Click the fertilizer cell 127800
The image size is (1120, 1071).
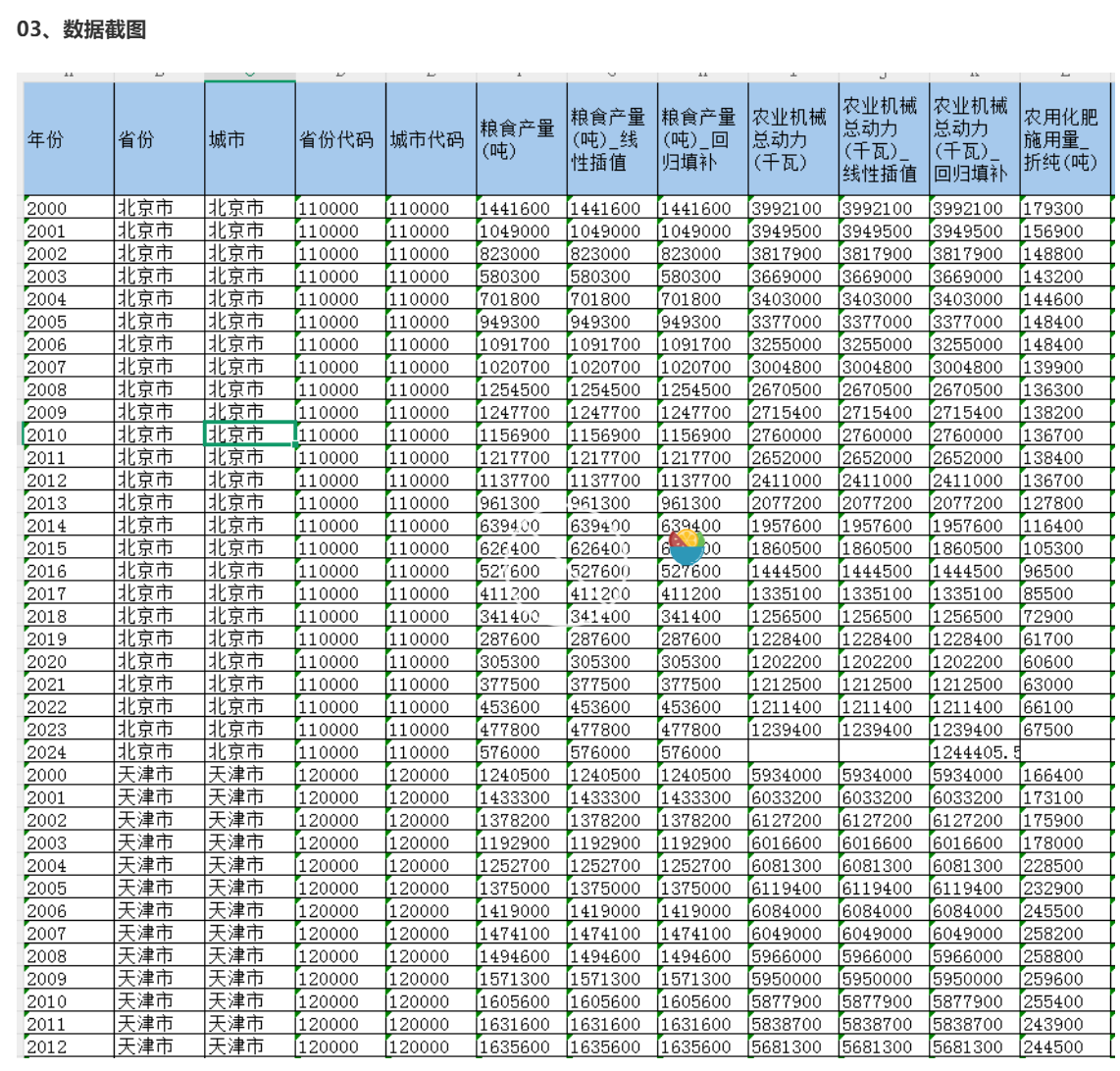coord(1066,502)
